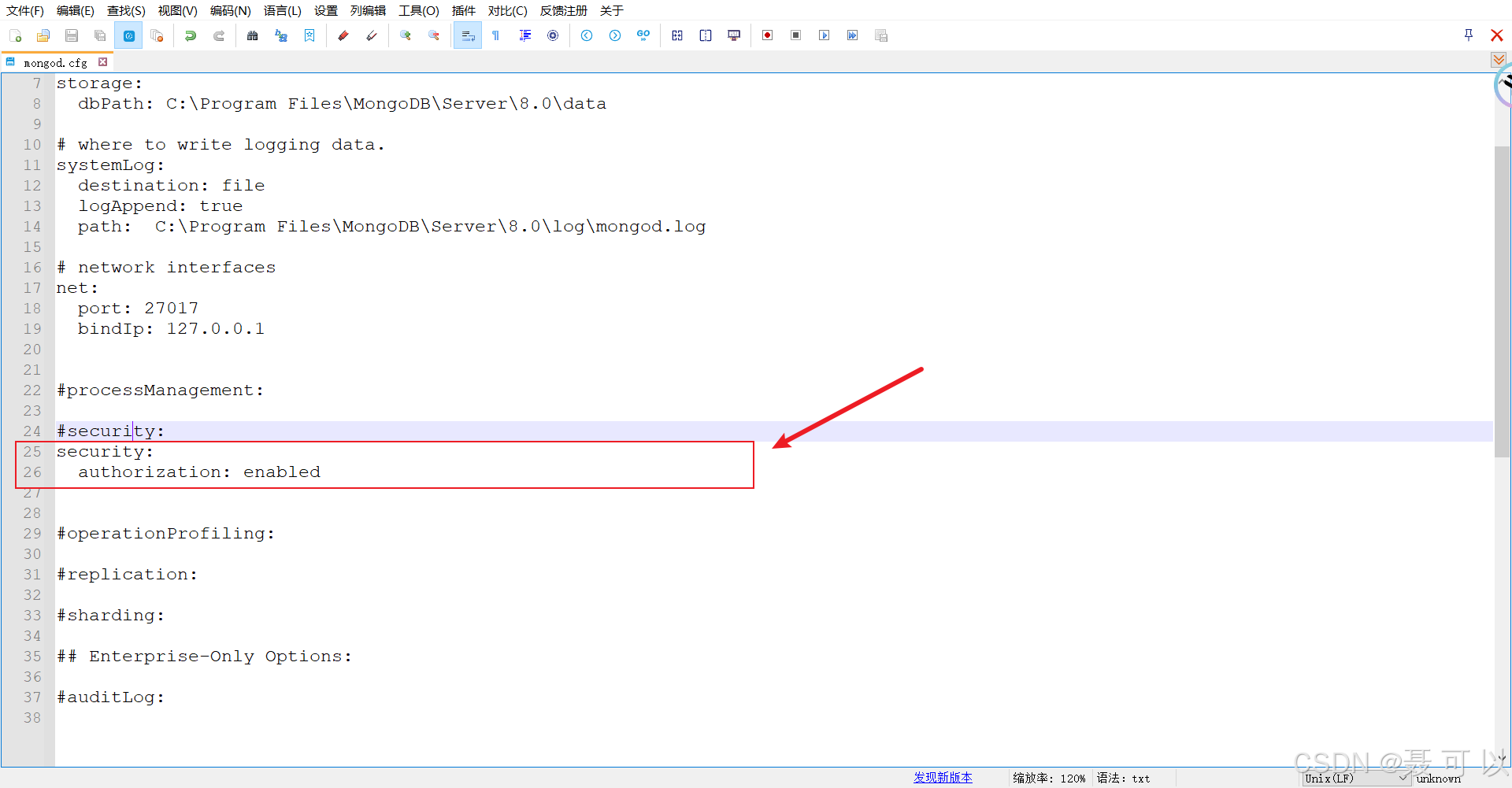Expand the change history panel chevron

[1497, 60]
